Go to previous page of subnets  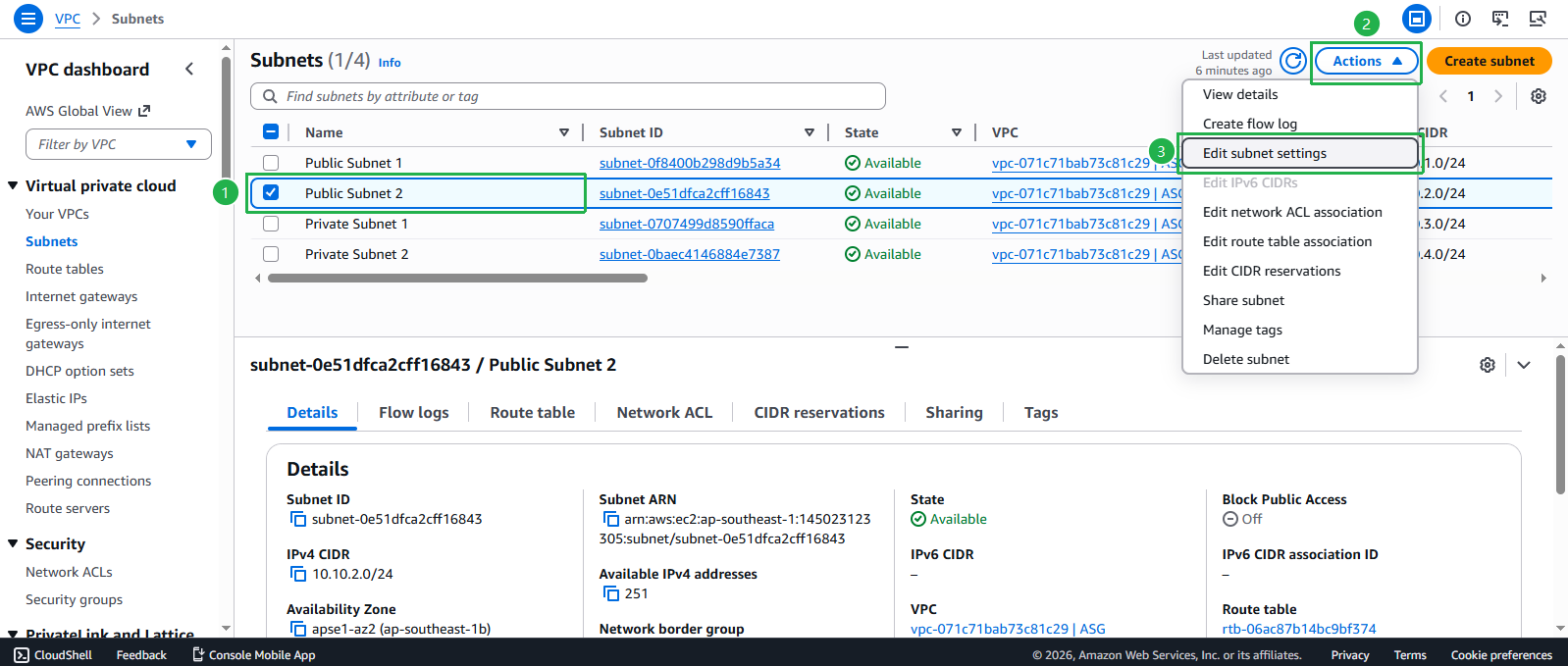(1443, 96)
